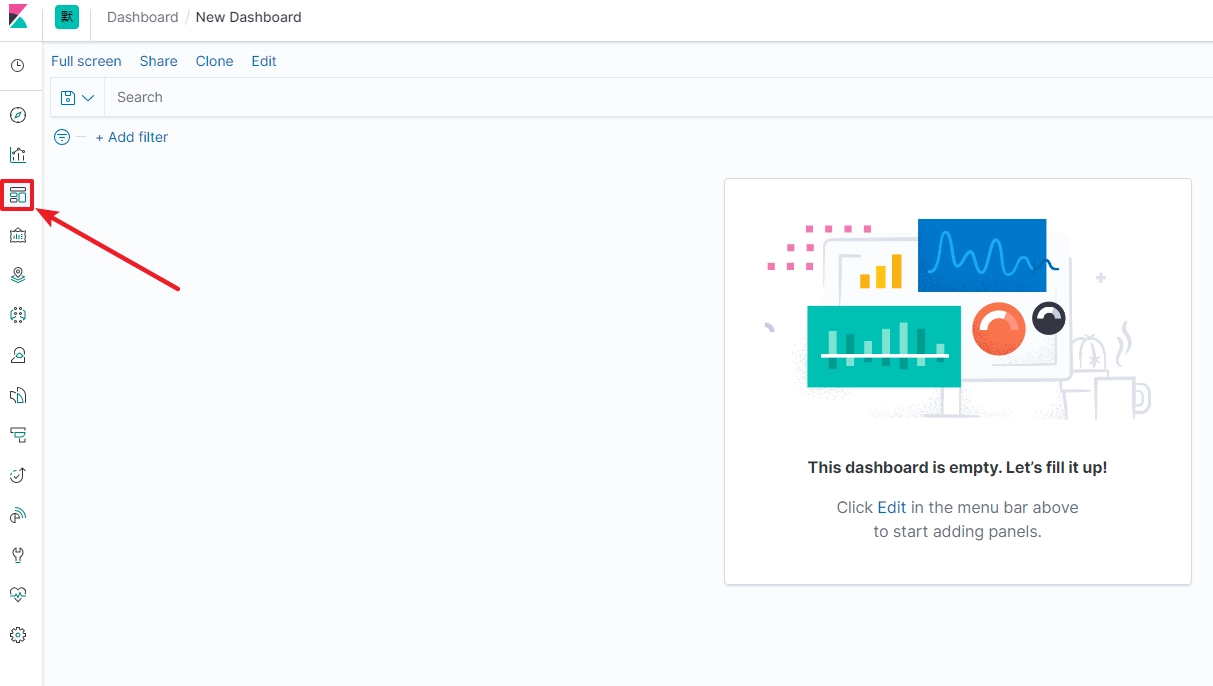Open Canvas from the sidebar
Image resolution: width=1213 pixels, height=686 pixels.
click(x=18, y=235)
